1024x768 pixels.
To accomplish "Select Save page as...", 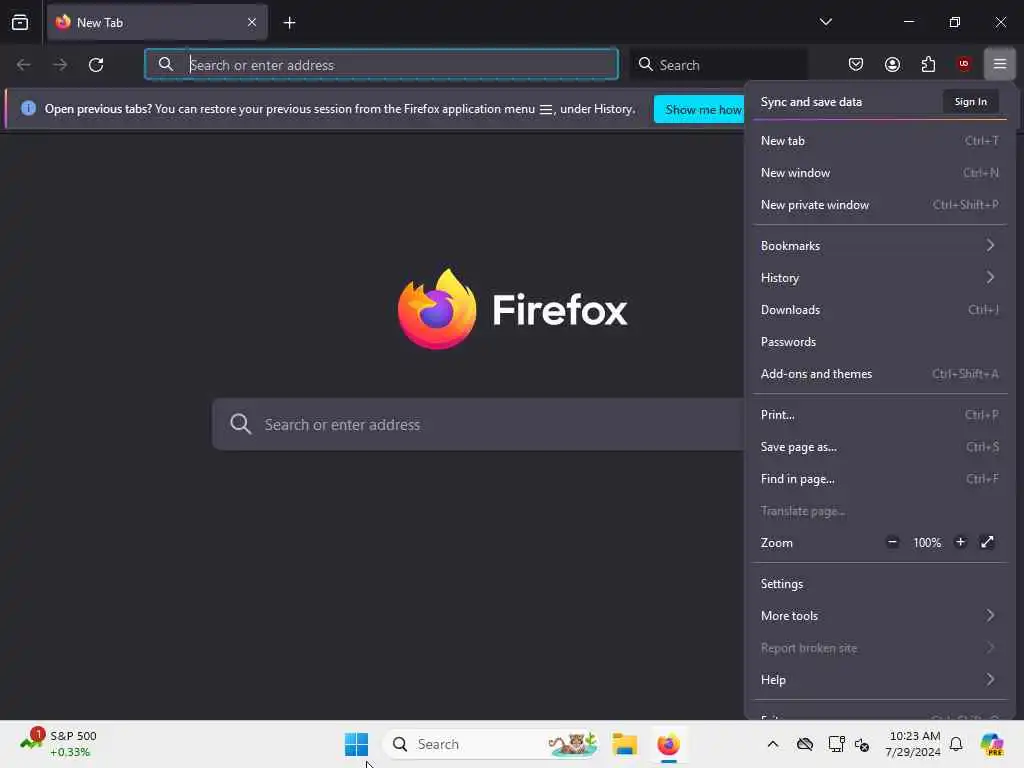I will pos(880,447).
